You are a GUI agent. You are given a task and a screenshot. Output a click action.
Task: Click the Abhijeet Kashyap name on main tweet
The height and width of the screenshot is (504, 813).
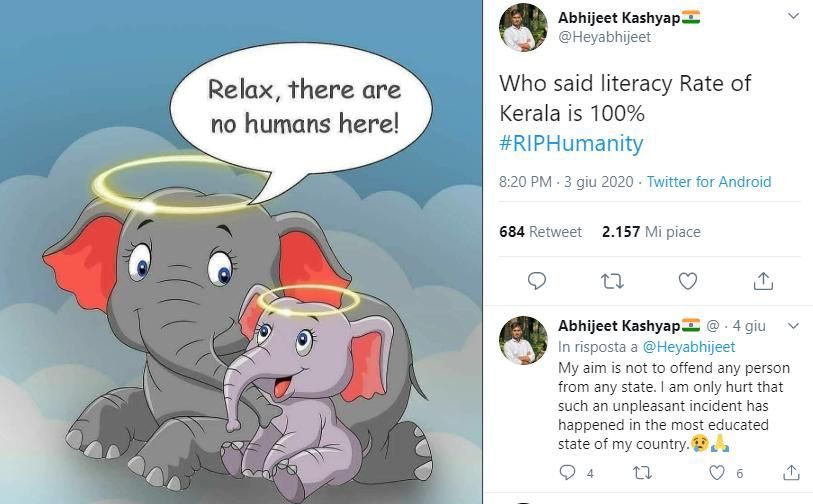point(619,18)
